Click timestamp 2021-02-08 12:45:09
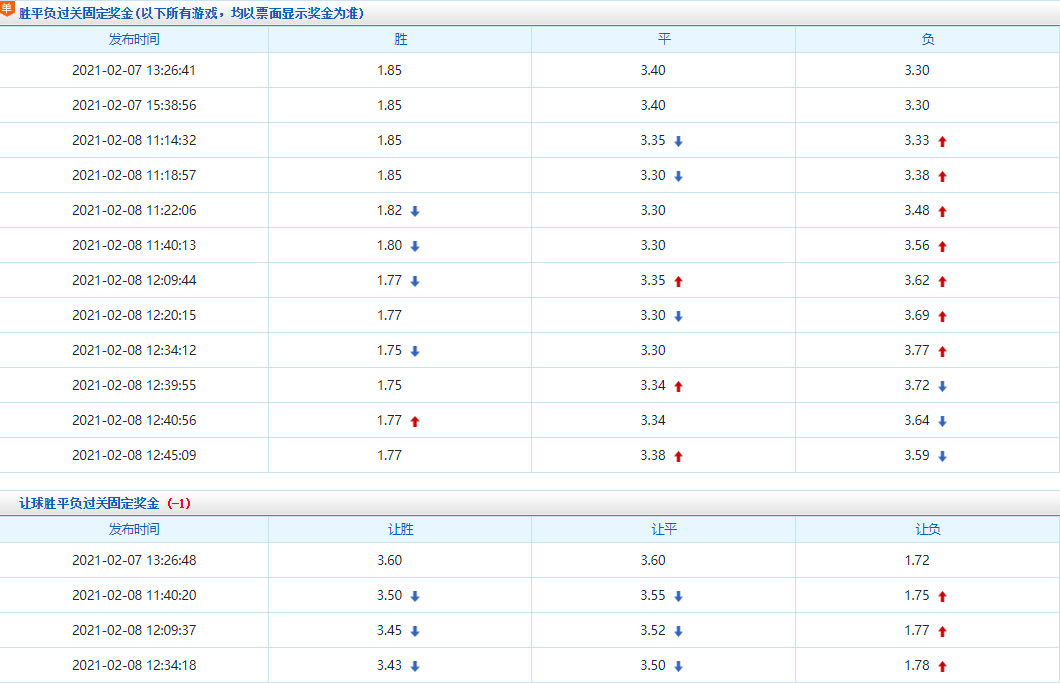The height and width of the screenshot is (683, 1060). pos(134,456)
